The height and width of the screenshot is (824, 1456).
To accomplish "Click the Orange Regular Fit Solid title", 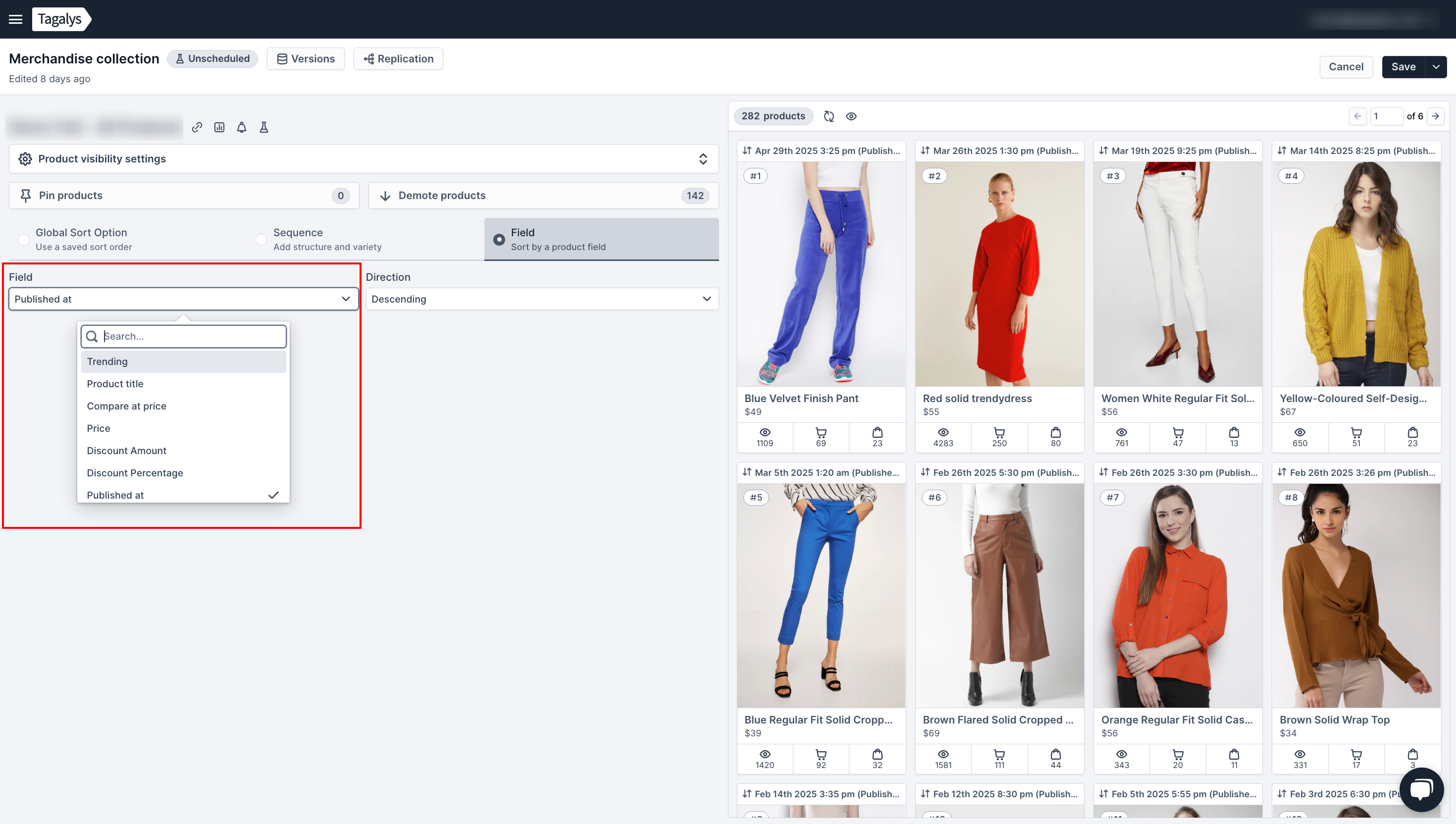I will 1177,720.
